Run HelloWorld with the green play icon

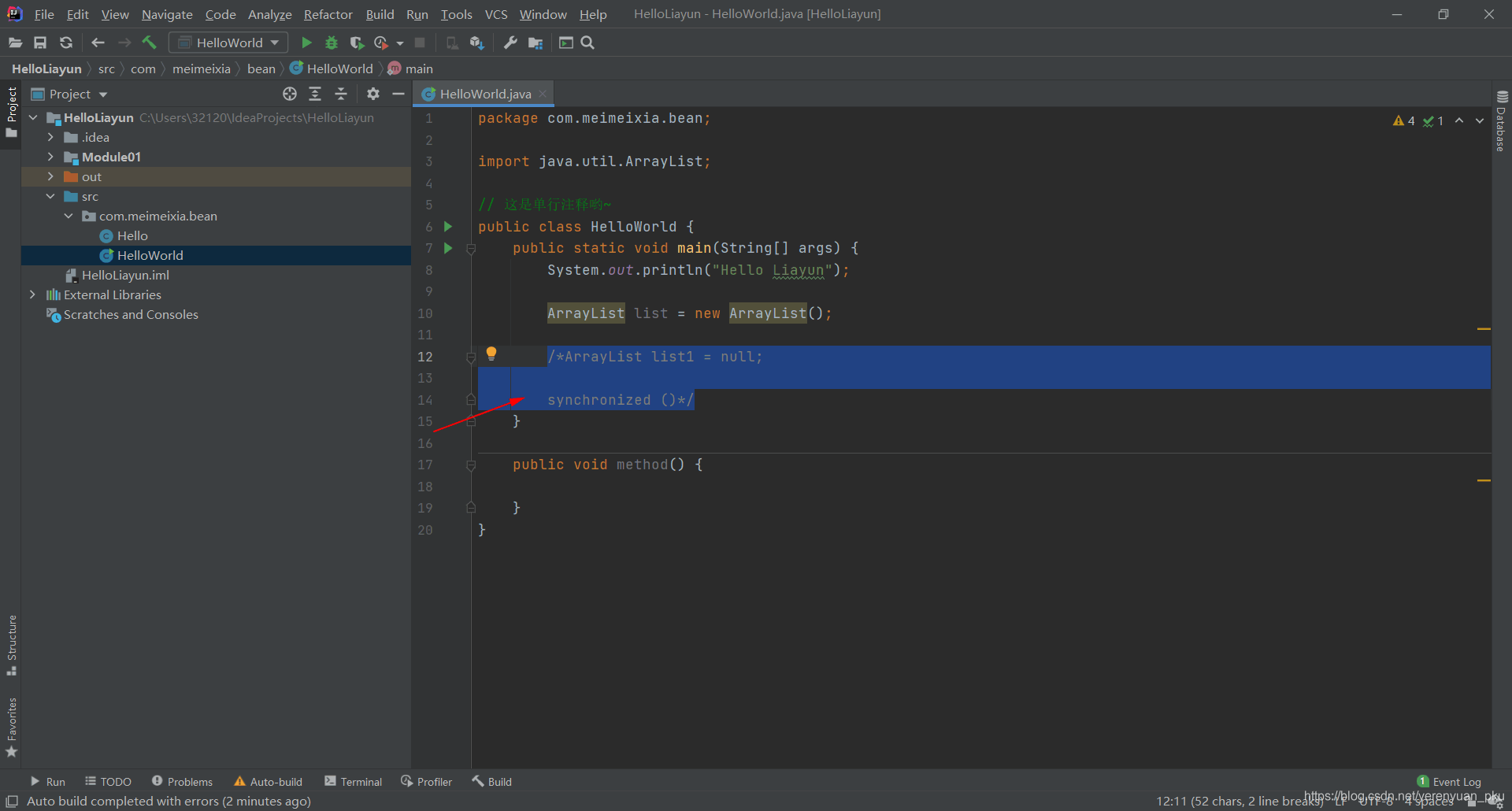(x=307, y=43)
